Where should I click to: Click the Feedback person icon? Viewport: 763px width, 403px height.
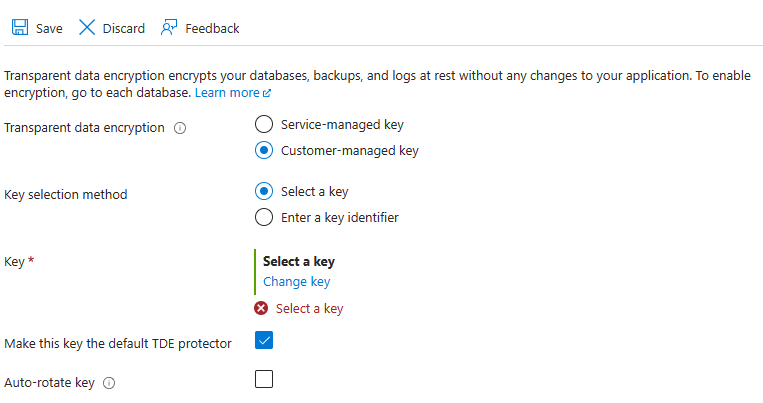click(x=169, y=28)
